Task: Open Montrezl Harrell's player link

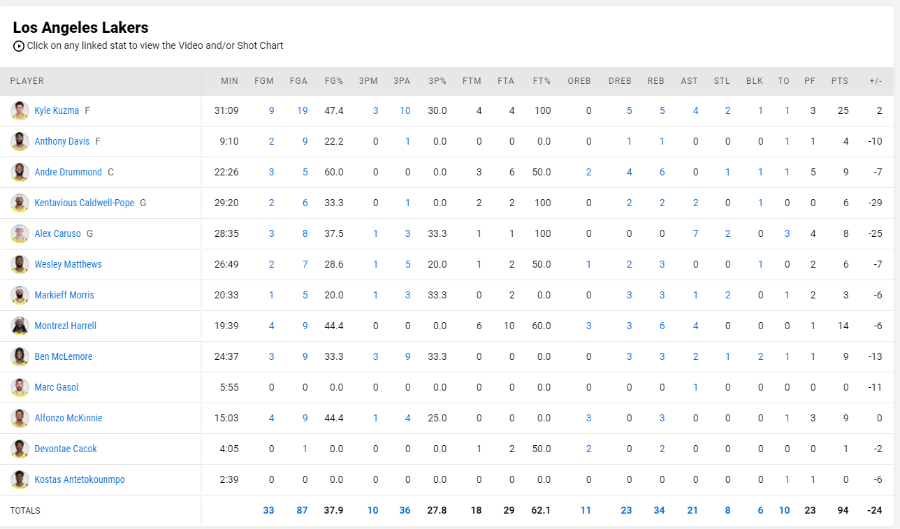Action: [x=65, y=325]
